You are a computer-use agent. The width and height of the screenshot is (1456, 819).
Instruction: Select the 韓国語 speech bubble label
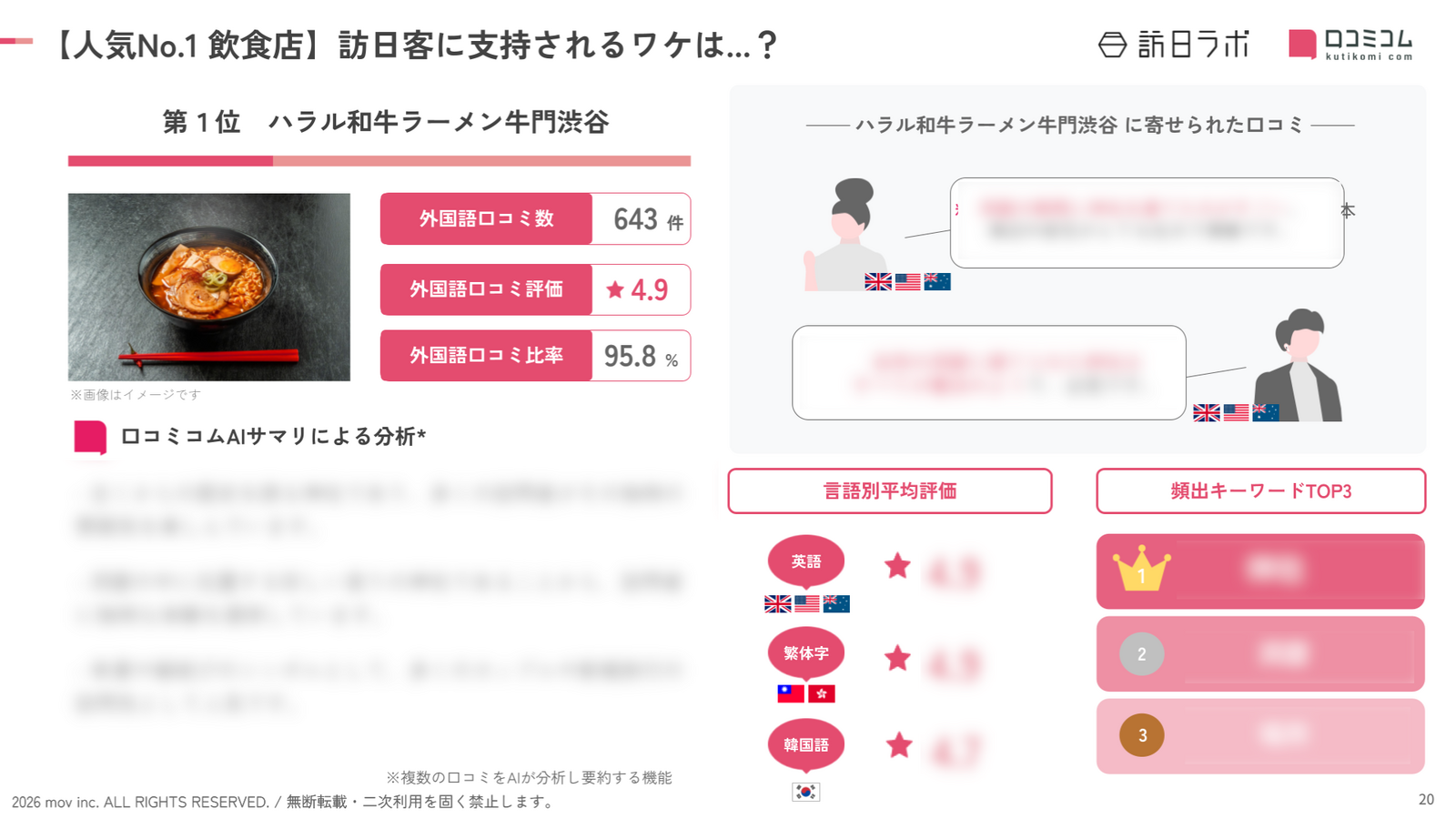point(805,744)
